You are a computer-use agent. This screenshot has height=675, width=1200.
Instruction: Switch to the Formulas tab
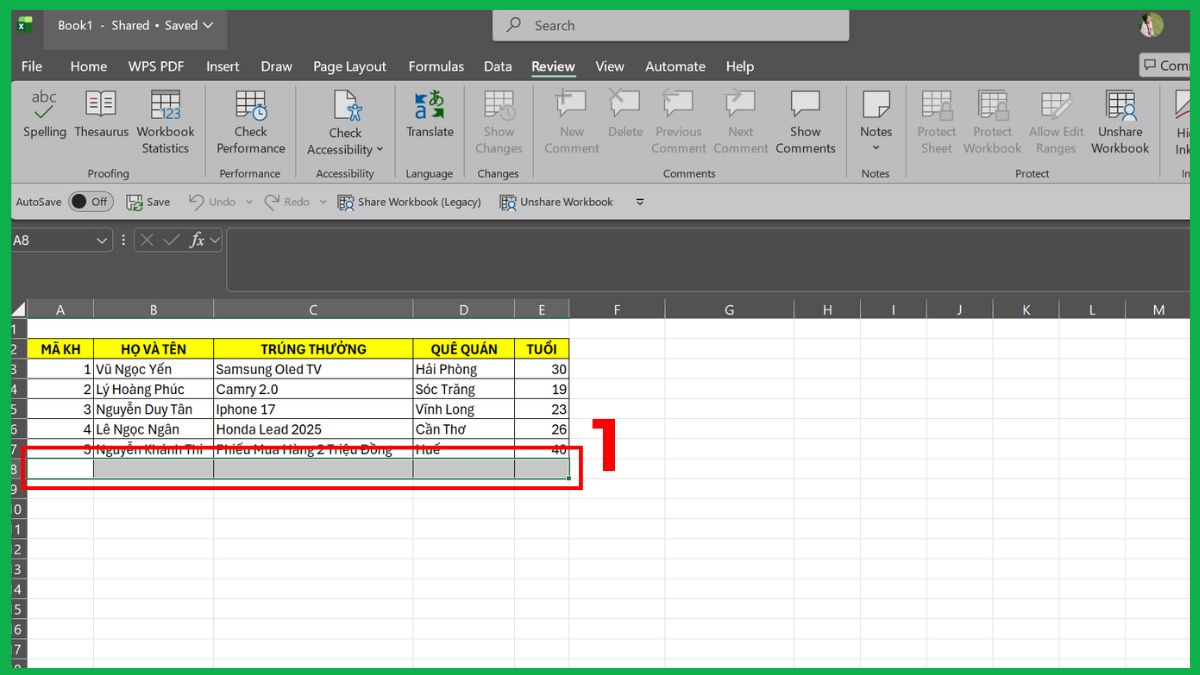(x=436, y=66)
